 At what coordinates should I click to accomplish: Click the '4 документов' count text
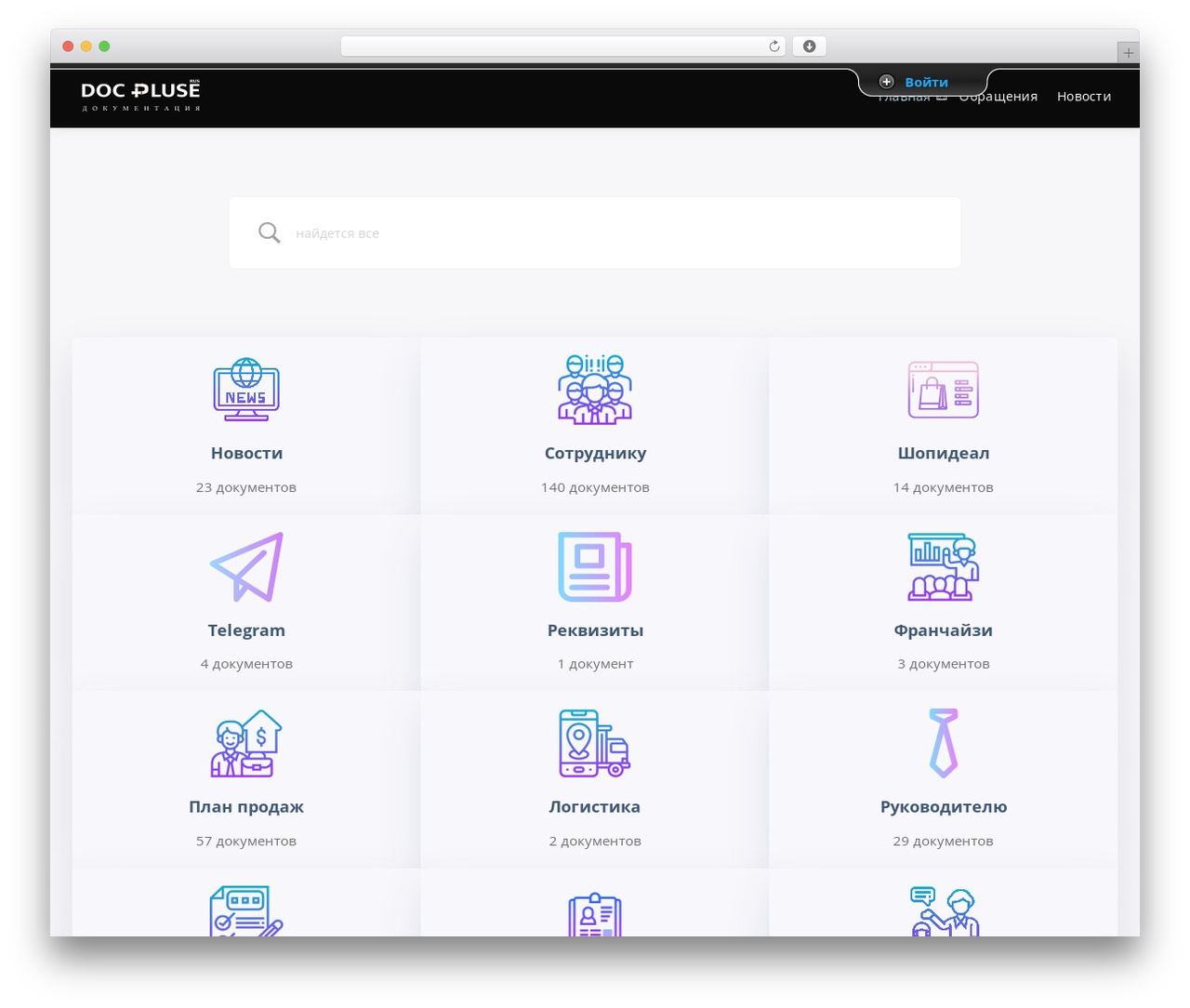coord(246,664)
